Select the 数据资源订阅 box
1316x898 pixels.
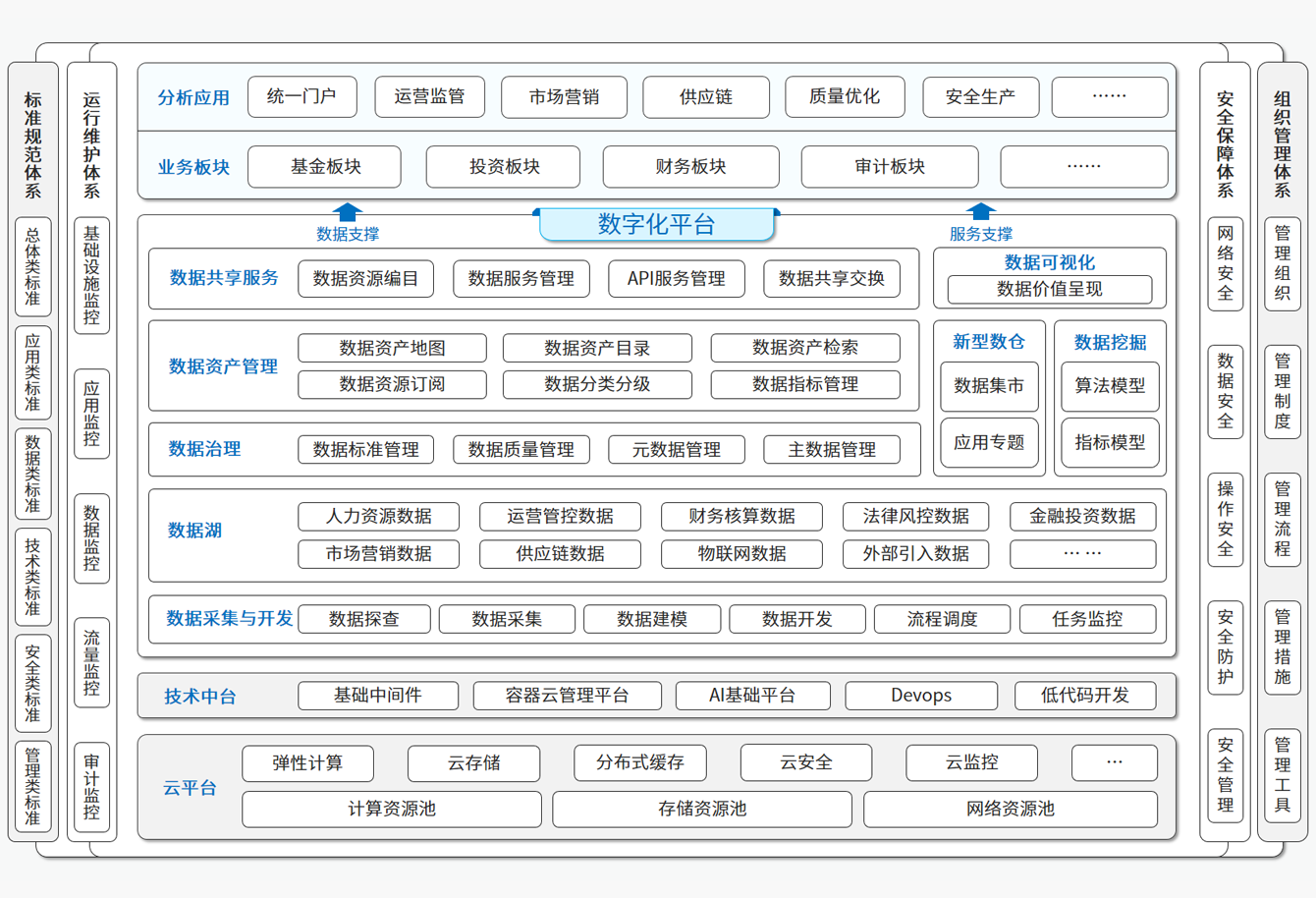point(393,384)
